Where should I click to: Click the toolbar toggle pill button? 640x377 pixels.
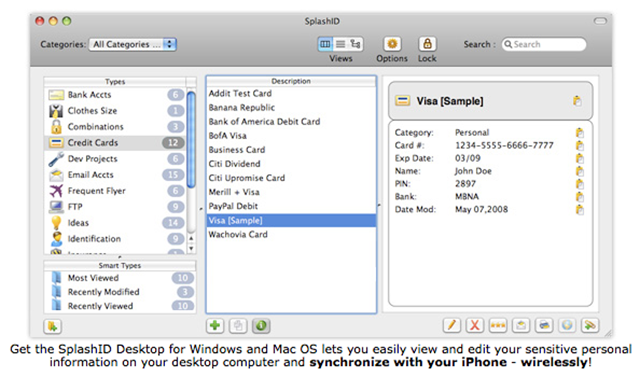[600, 21]
